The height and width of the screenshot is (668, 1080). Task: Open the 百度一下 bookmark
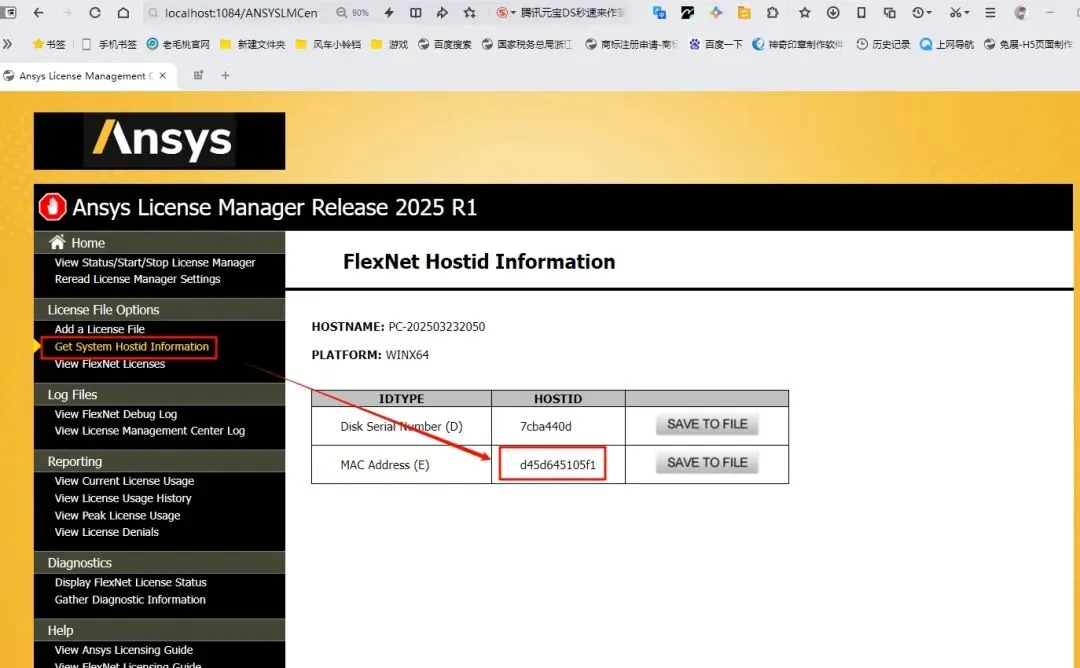pos(716,44)
